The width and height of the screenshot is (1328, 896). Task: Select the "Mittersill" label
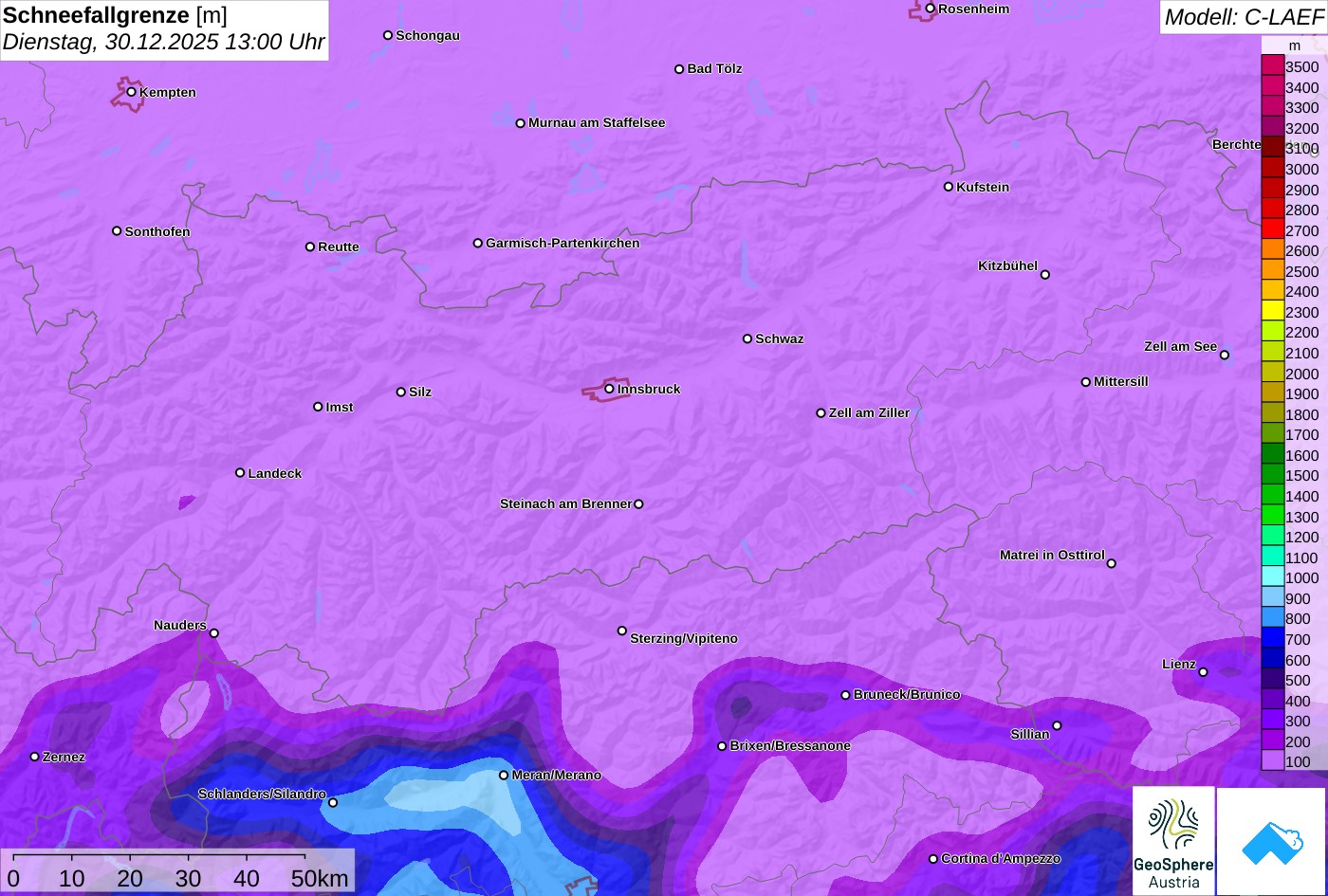(x=1121, y=382)
